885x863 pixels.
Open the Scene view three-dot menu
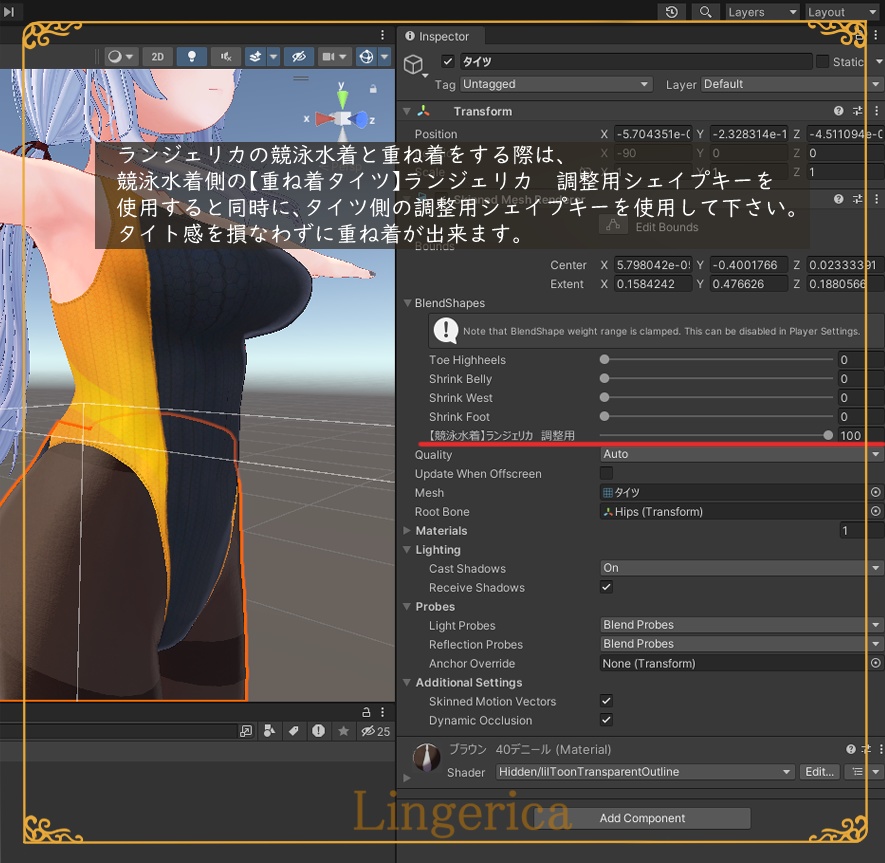(x=383, y=35)
